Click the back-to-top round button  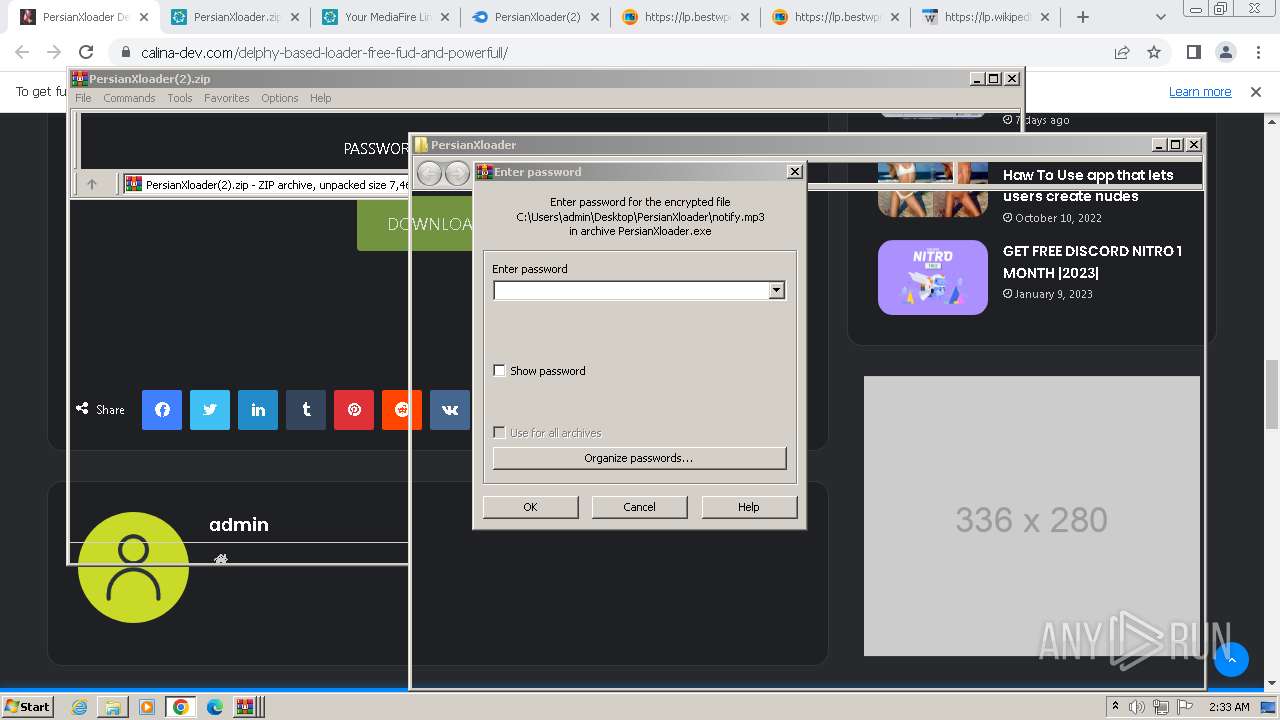[1231, 659]
